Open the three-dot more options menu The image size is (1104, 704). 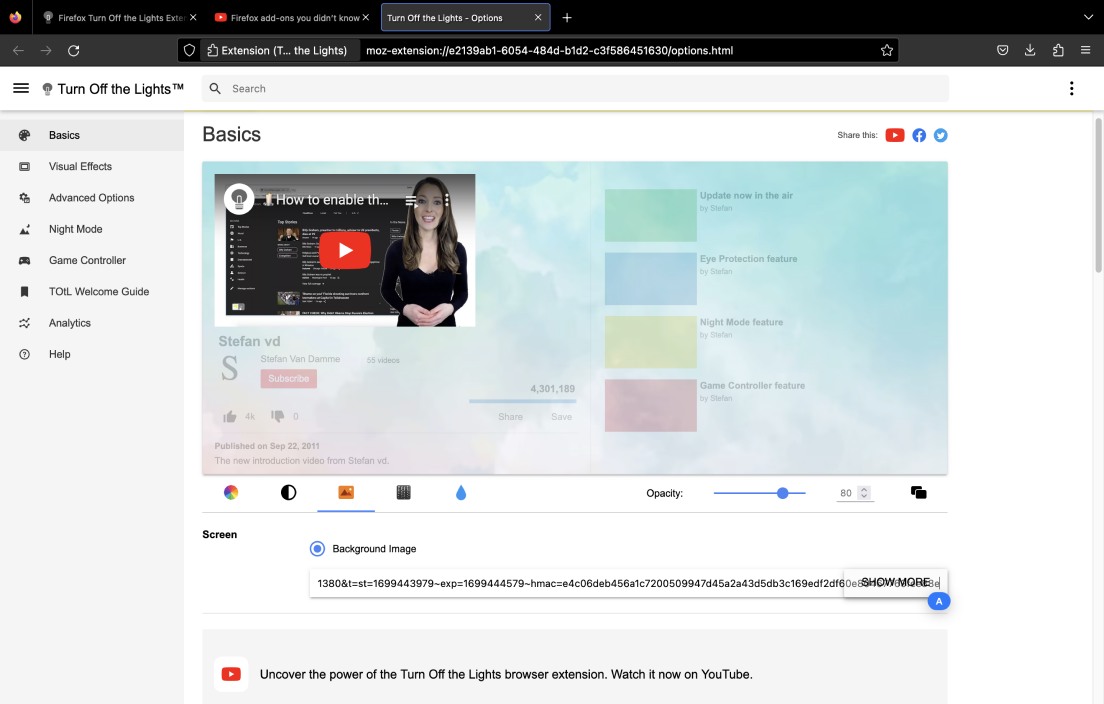(1072, 88)
